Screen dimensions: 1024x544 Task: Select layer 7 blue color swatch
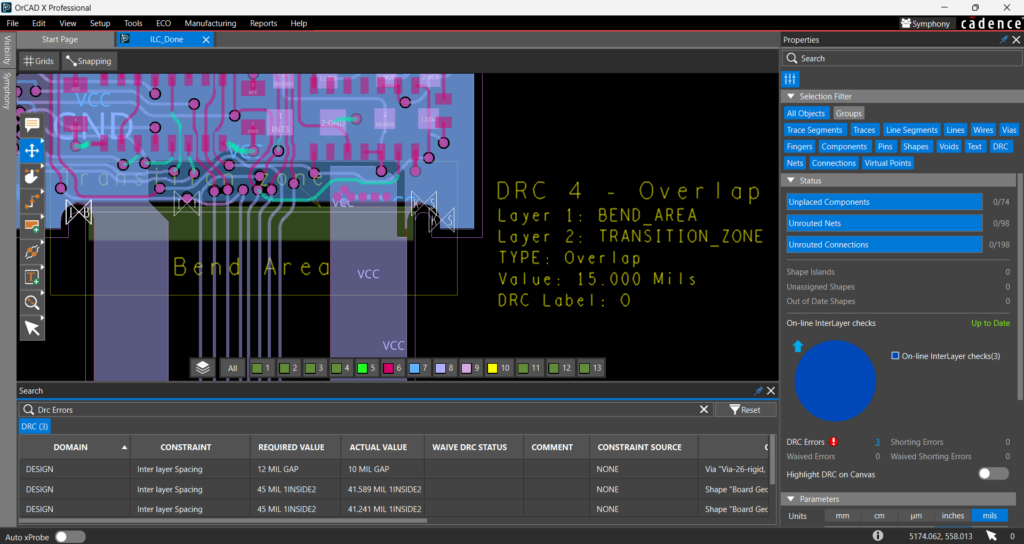tap(414, 368)
